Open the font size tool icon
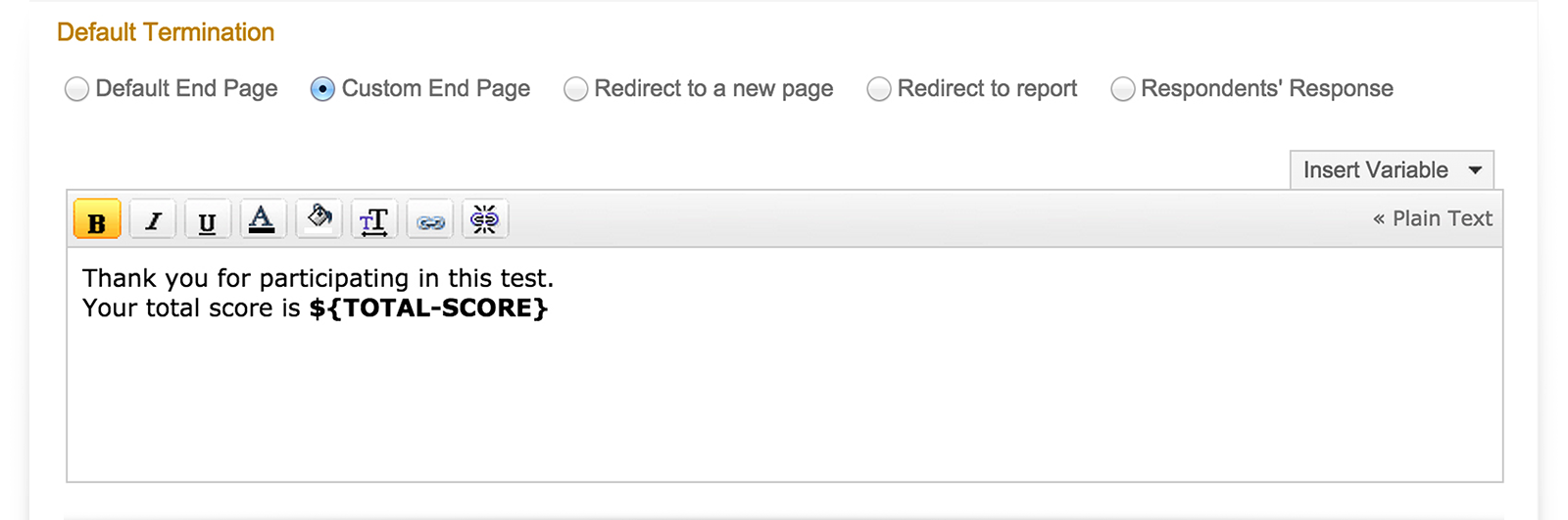1568x520 pixels. tap(374, 219)
